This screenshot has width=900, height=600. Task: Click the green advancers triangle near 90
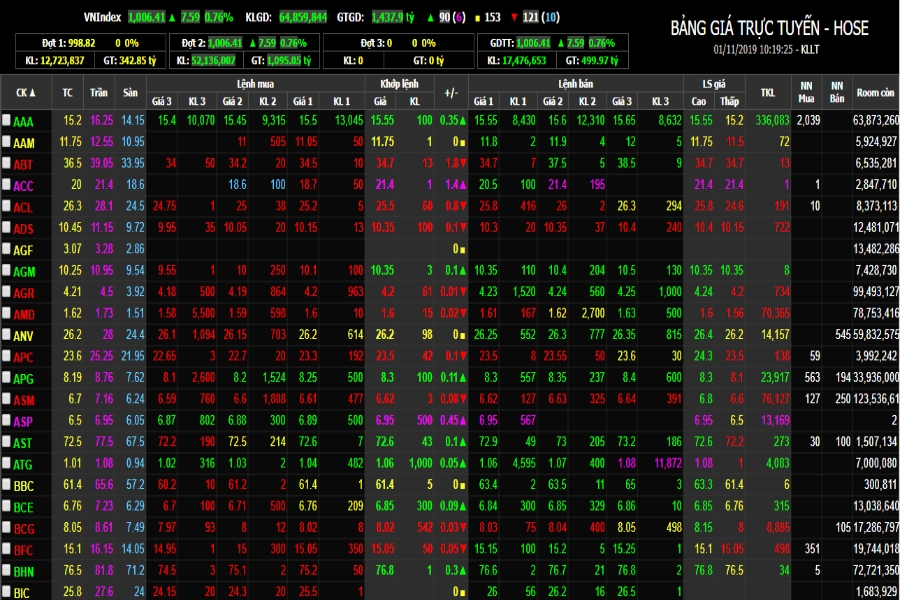pos(430,18)
